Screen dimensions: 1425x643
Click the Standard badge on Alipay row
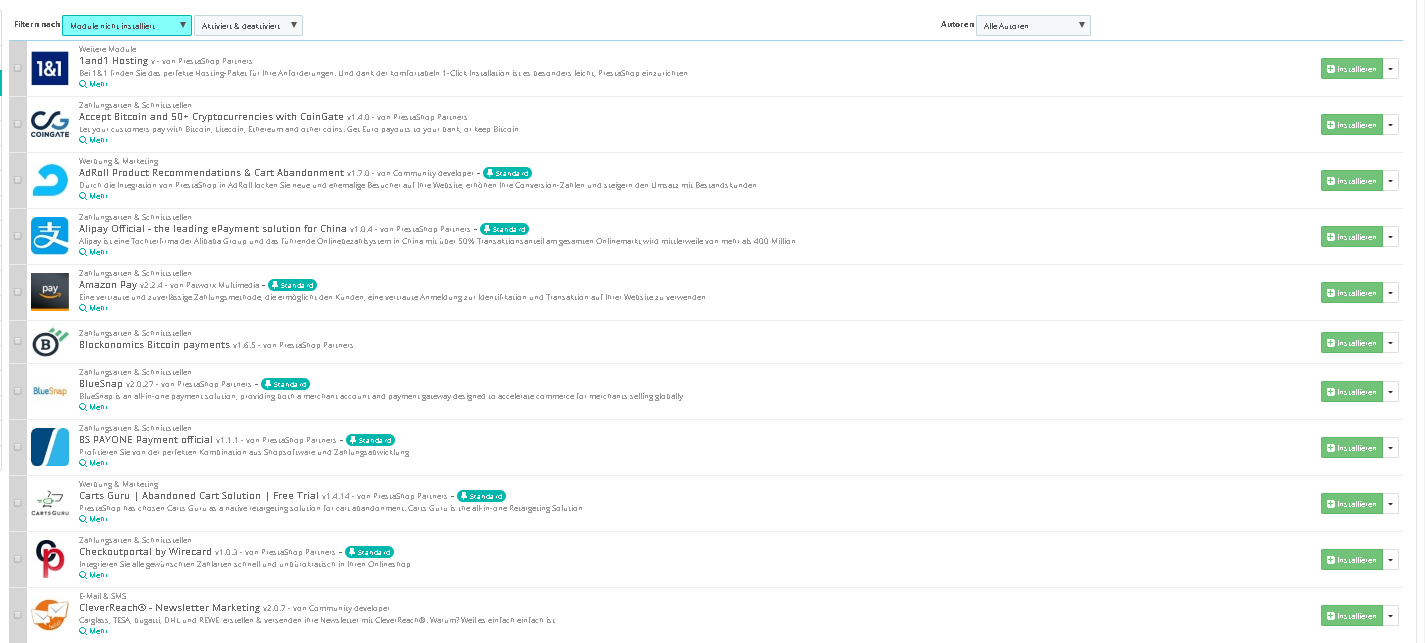504,229
